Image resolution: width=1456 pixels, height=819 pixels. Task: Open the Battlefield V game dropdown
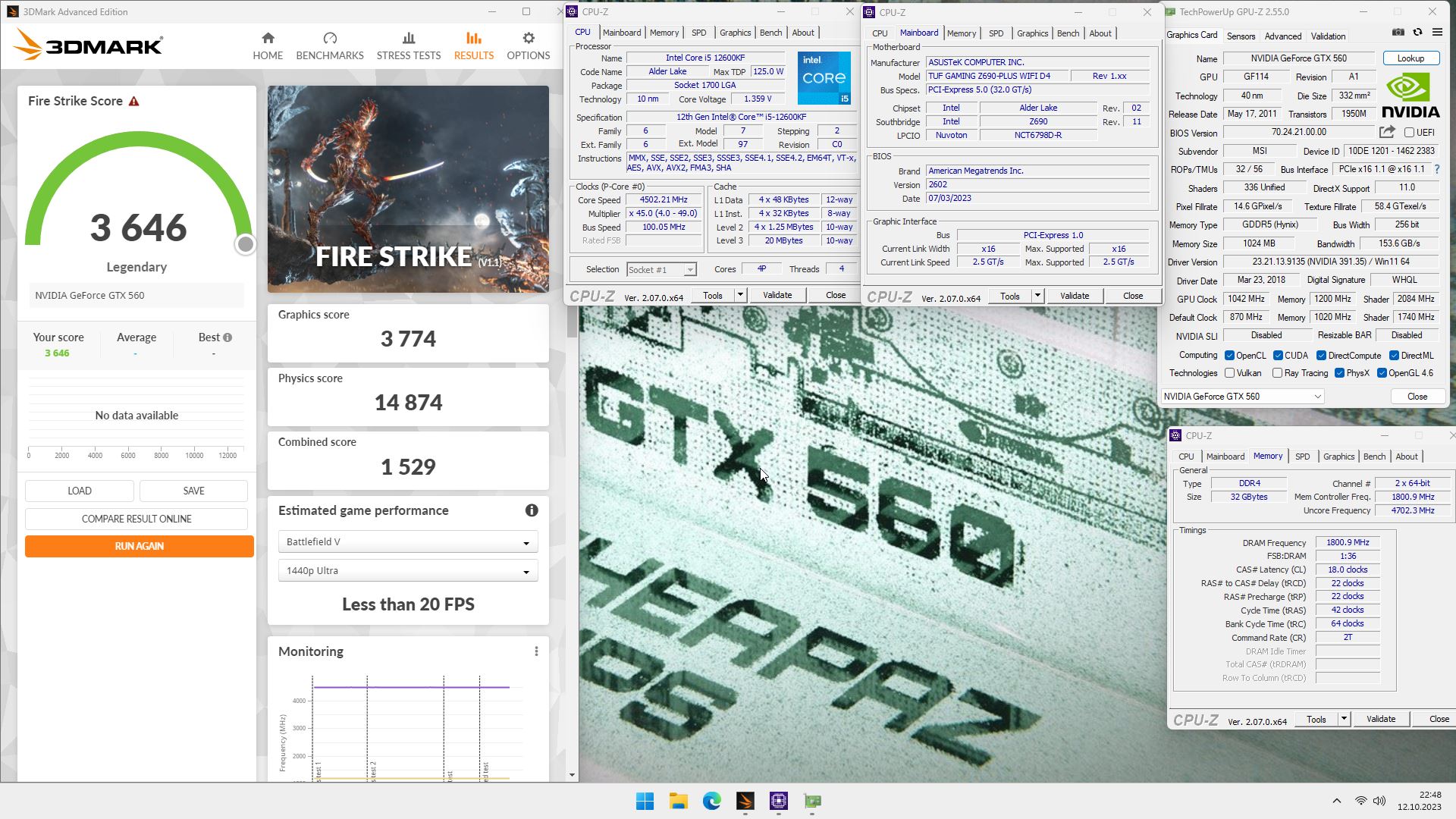(x=408, y=541)
